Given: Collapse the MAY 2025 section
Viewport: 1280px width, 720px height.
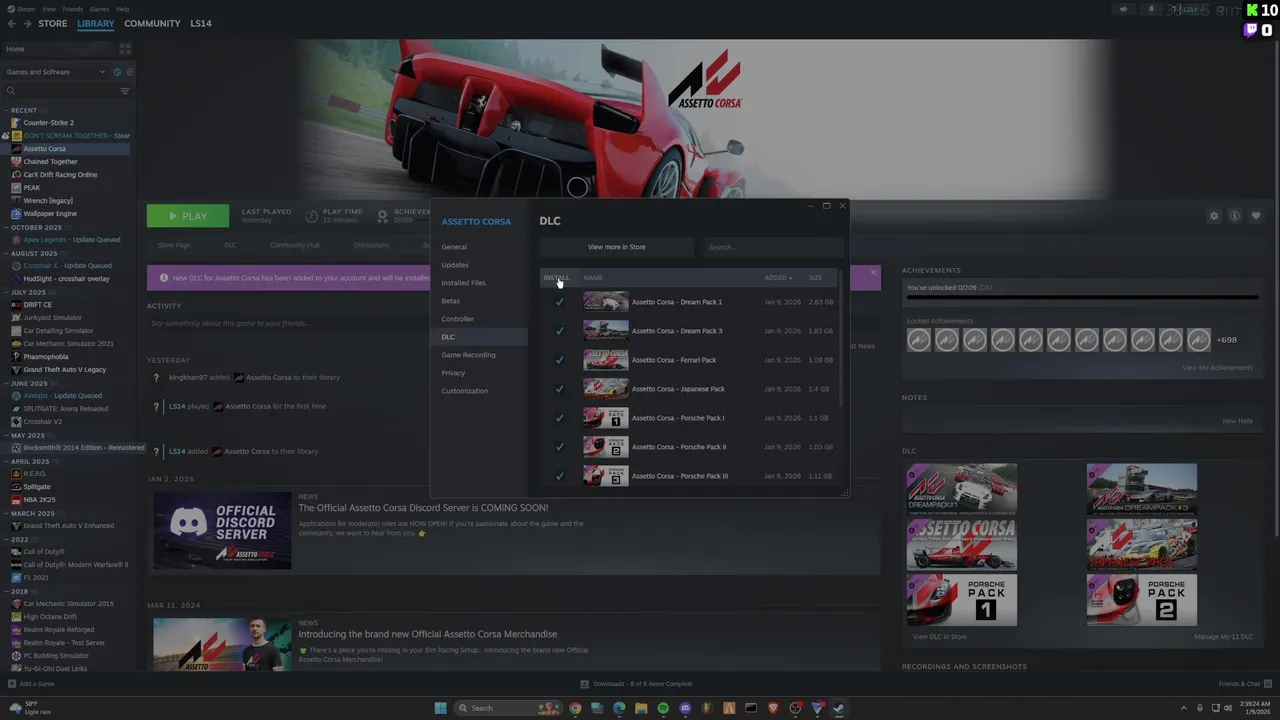Looking at the screenshot, I should coord(6,435).
